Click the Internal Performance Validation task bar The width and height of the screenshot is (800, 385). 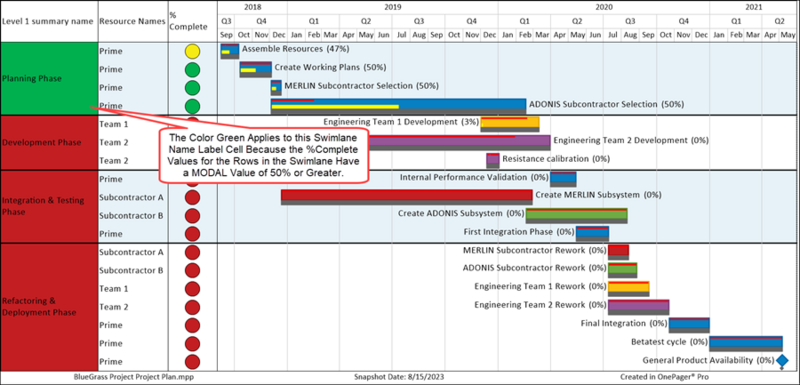563,179
